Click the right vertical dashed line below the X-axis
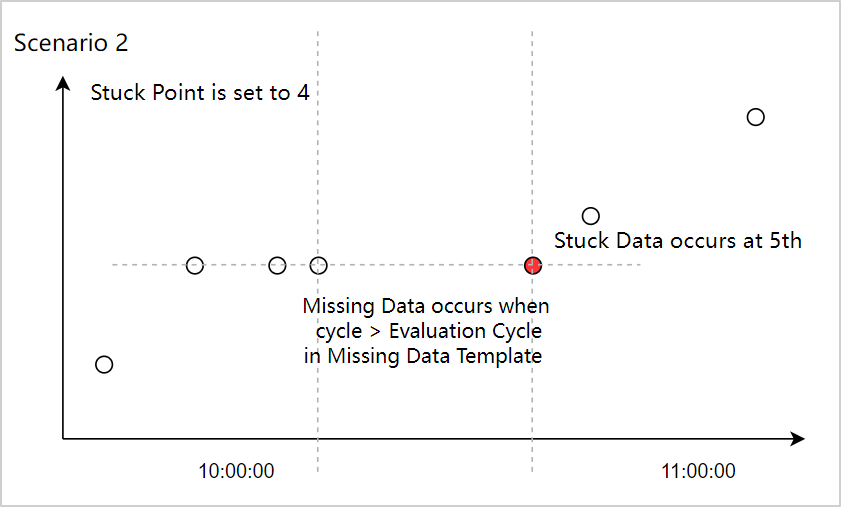The height and width of the screenshot is (507, 841). 532,460
